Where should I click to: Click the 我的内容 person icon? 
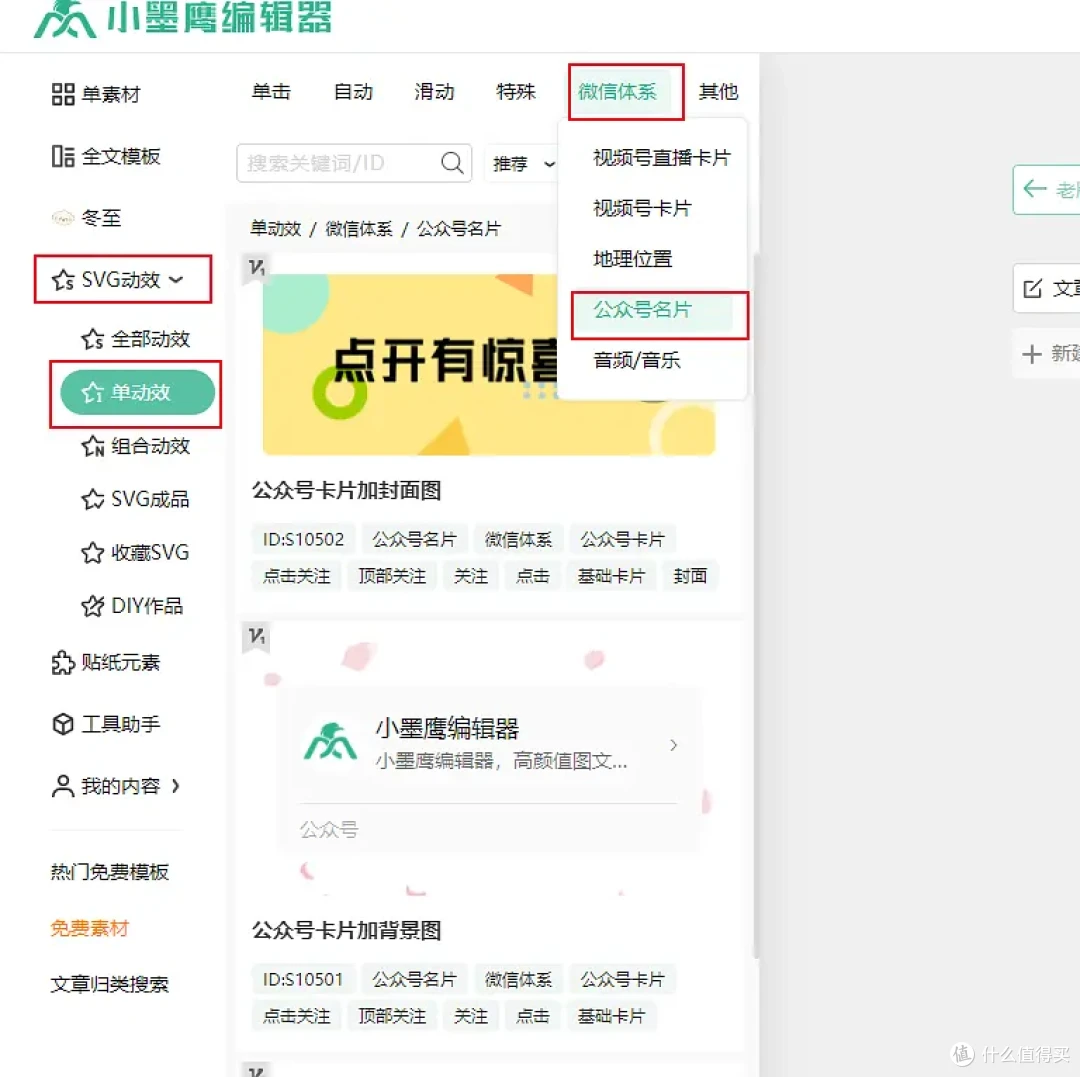pos(63,786)
